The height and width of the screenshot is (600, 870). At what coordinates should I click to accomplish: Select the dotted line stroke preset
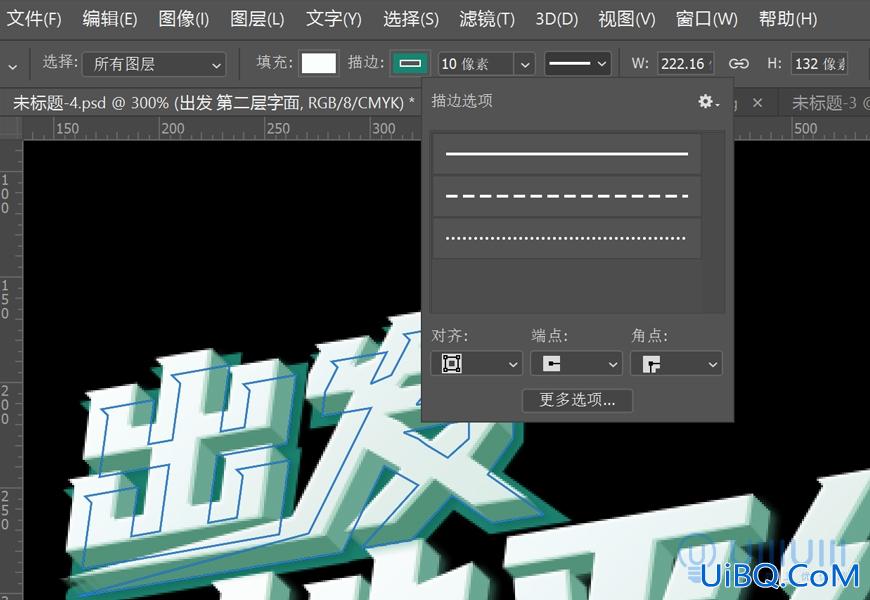(x=566, y=238)
